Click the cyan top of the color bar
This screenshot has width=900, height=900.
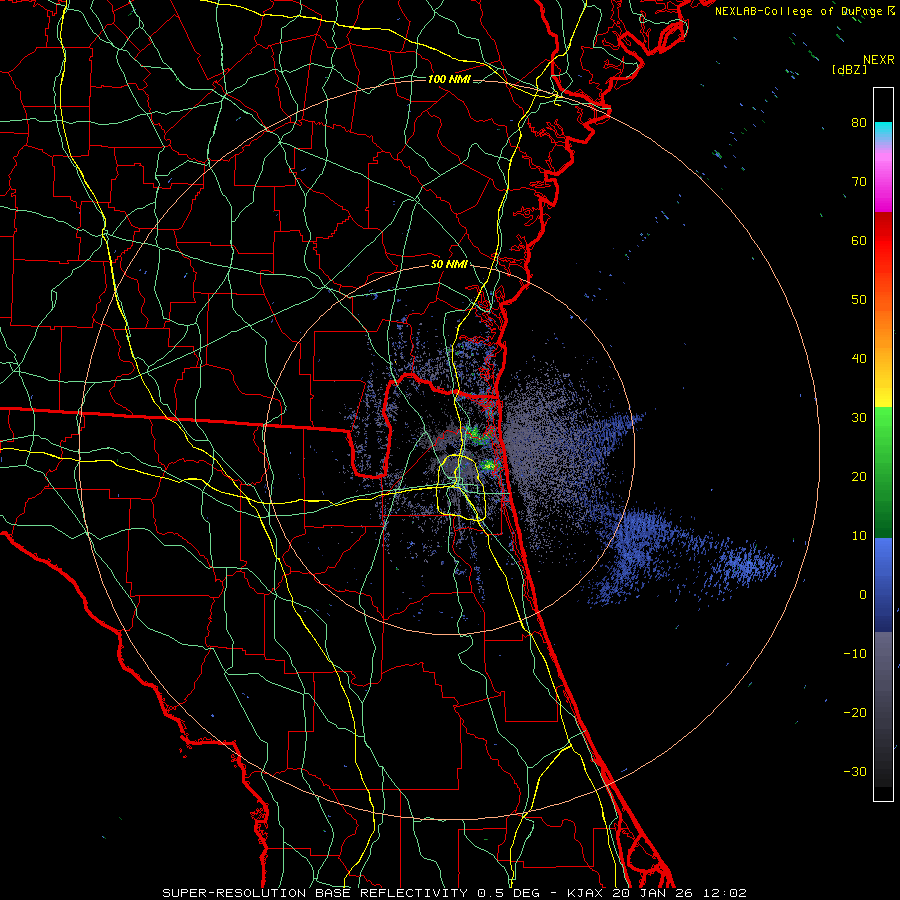883,131
